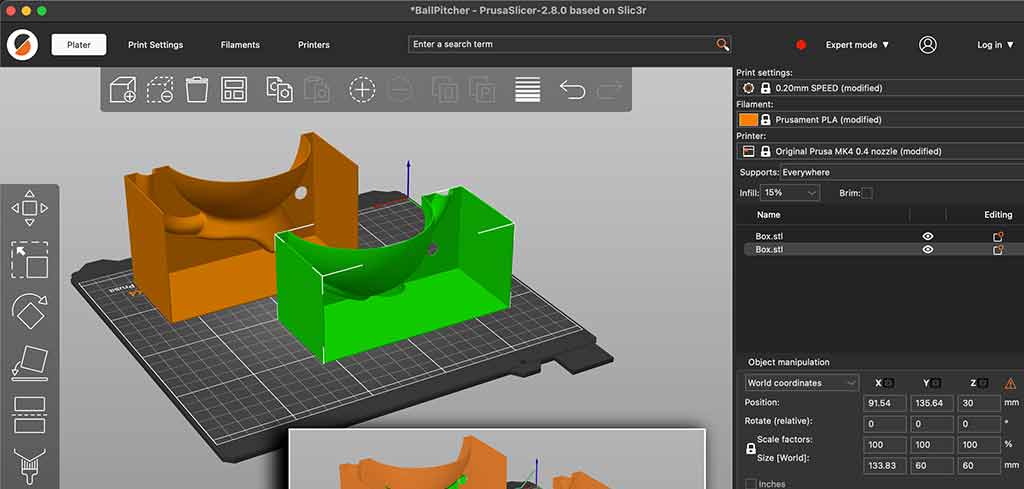Image resolution: width=1024 pixels, height=489 pixels.
Task: Open variable layer height editing
Action: (x=528, y=89)
